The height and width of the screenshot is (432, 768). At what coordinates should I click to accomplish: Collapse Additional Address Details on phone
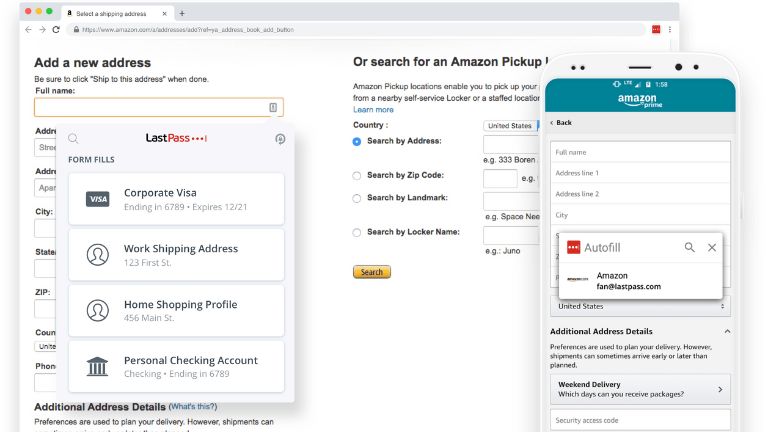pos(727,332)
